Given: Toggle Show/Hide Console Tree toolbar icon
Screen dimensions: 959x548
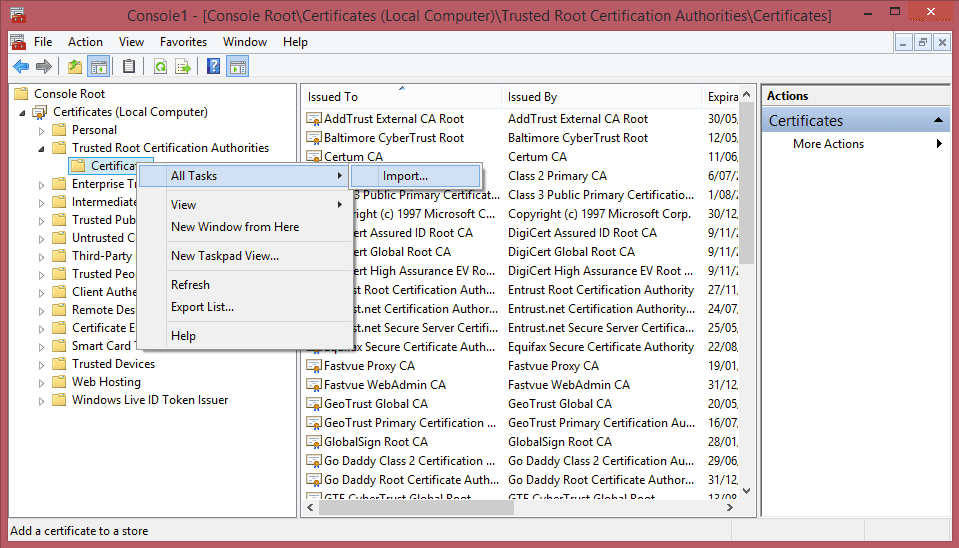Looking at the screenshot, I should 98,66.
